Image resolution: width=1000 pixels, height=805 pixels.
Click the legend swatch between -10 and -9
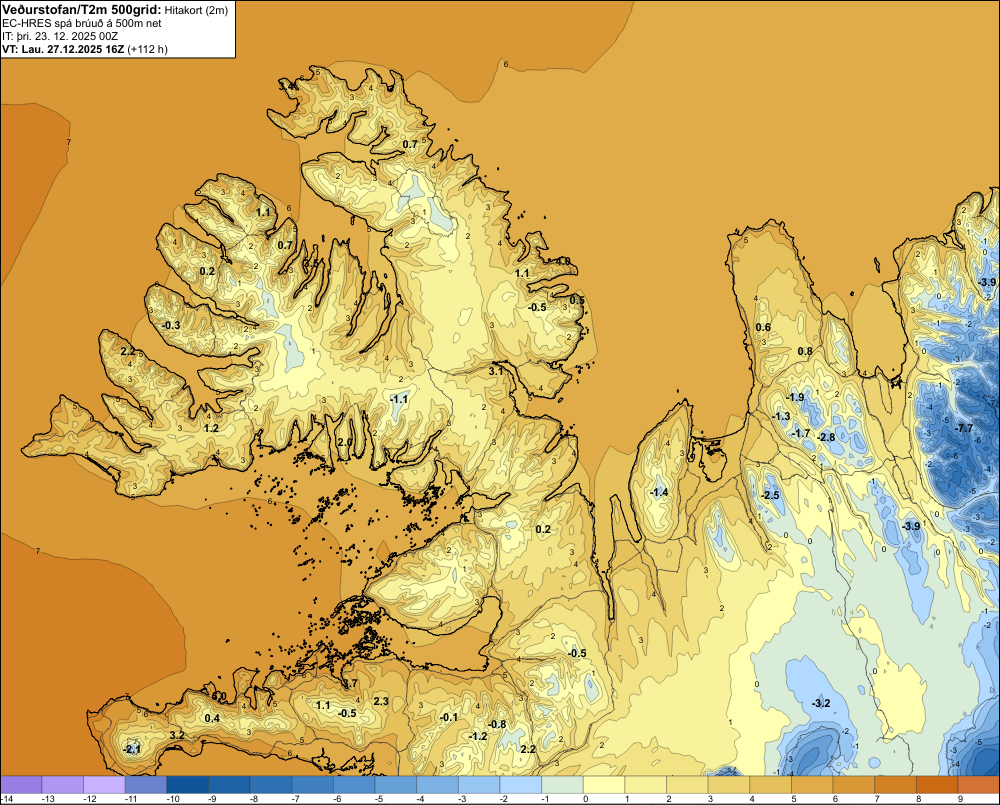(188, 785)
